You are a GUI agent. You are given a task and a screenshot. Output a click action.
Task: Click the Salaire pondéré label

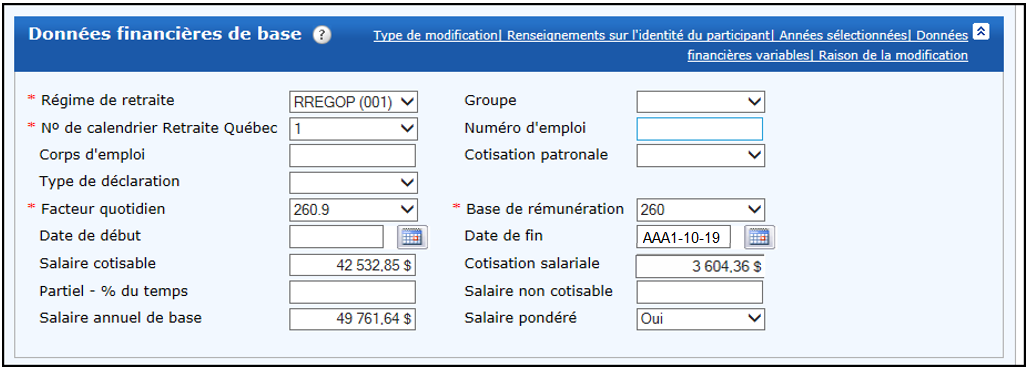pos(520,318)
